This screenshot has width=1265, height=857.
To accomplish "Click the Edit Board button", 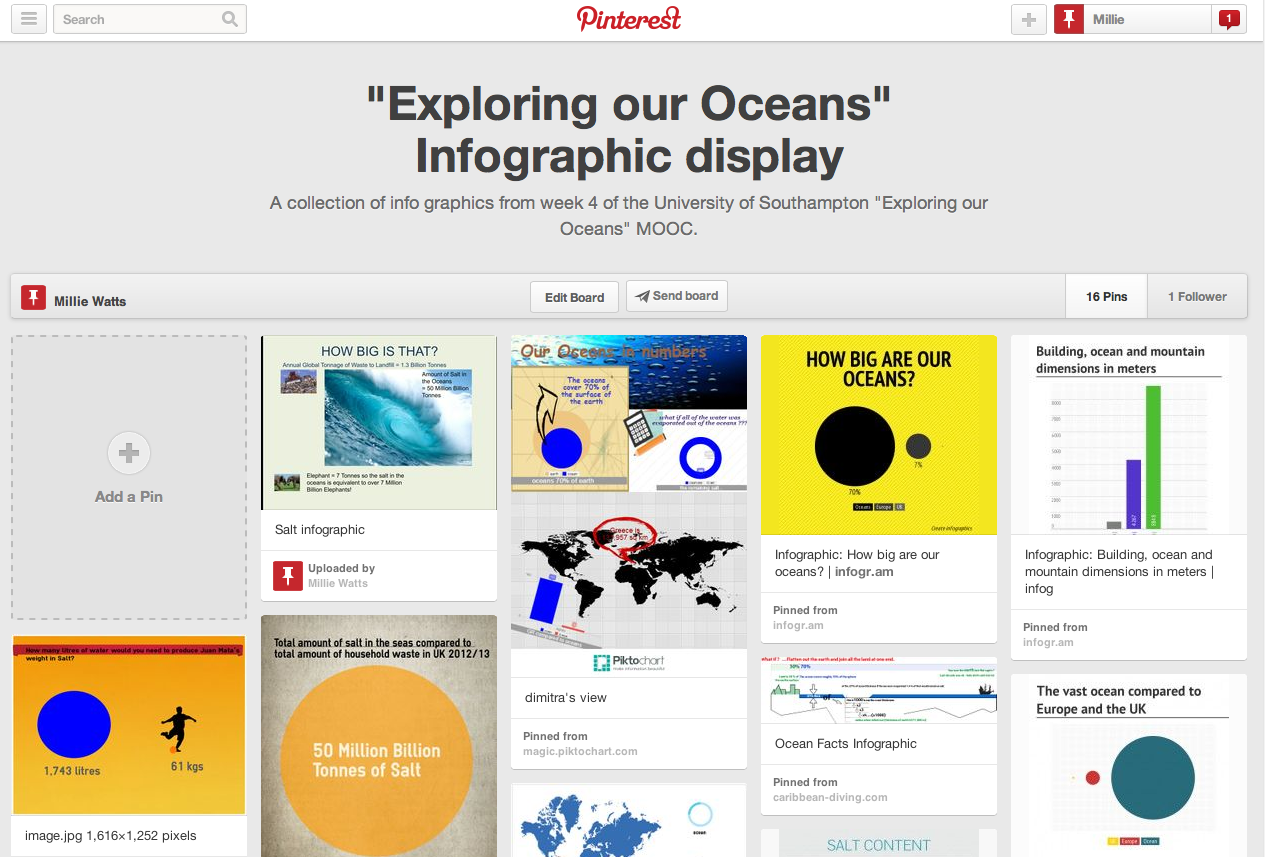I will coord(574,297).
